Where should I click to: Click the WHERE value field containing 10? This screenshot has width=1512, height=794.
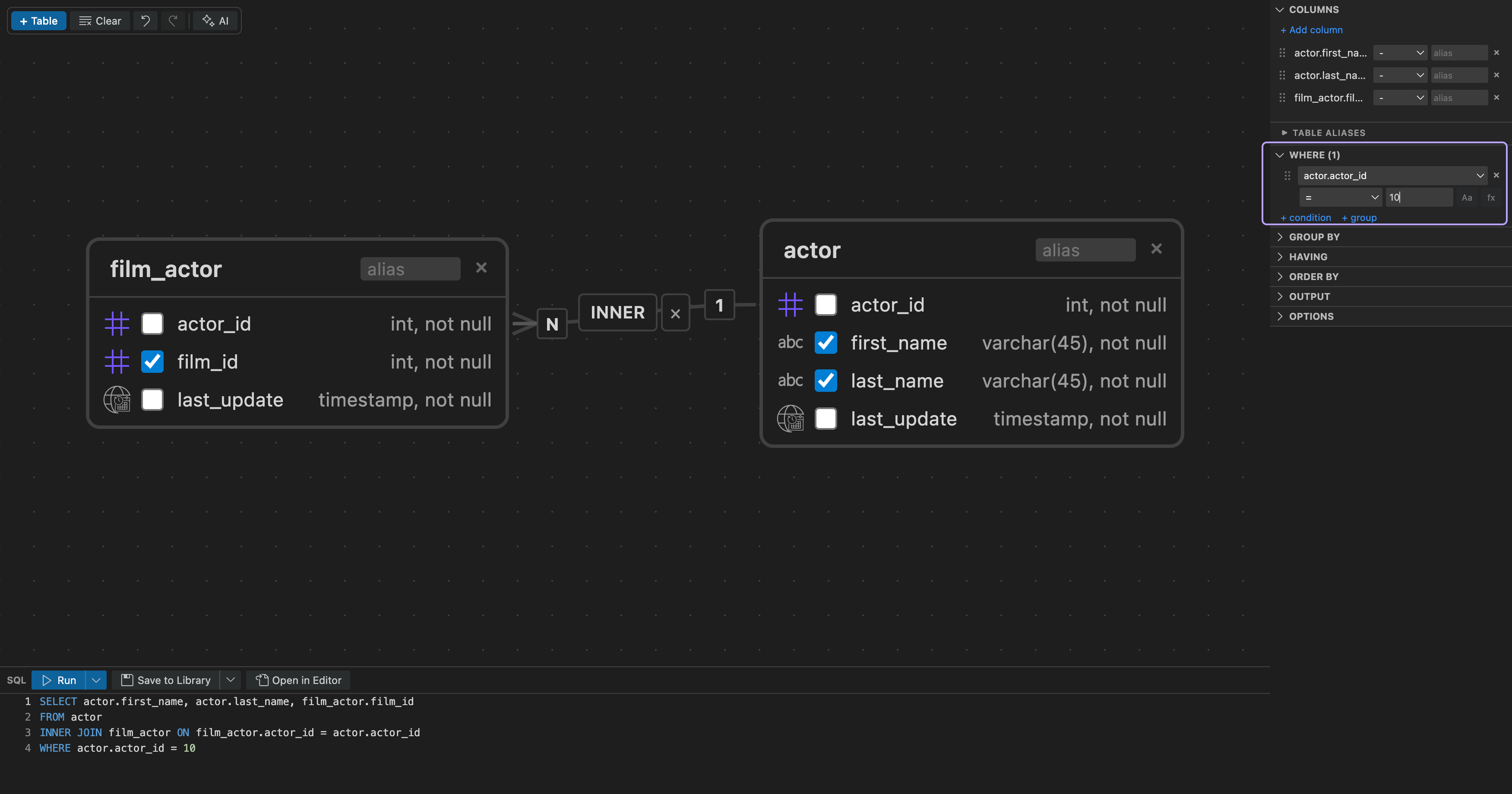[1419, 198]
